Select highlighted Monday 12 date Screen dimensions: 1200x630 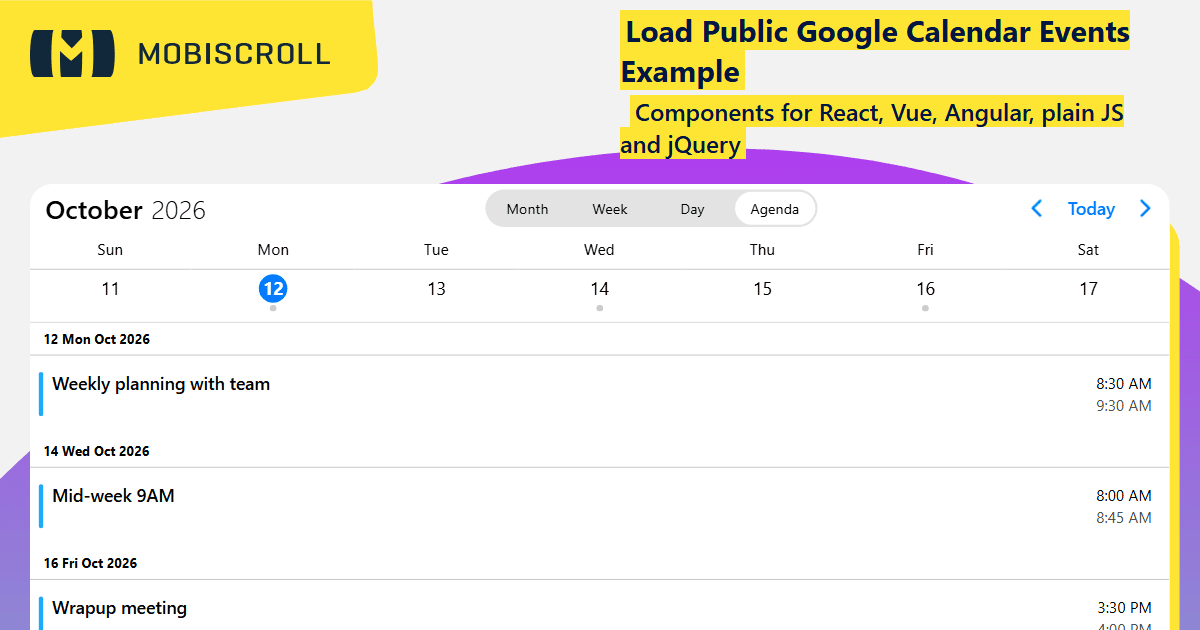tap(273, 289)
